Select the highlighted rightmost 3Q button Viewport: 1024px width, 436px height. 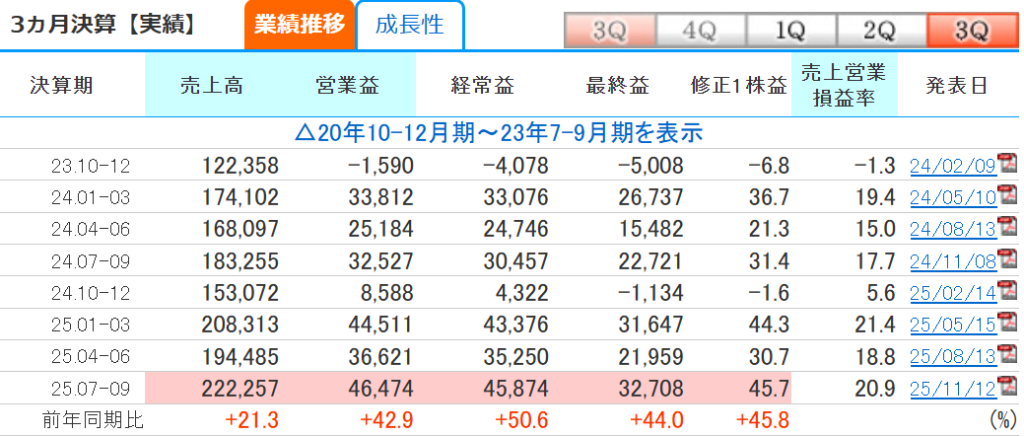(x=972, y=30)
